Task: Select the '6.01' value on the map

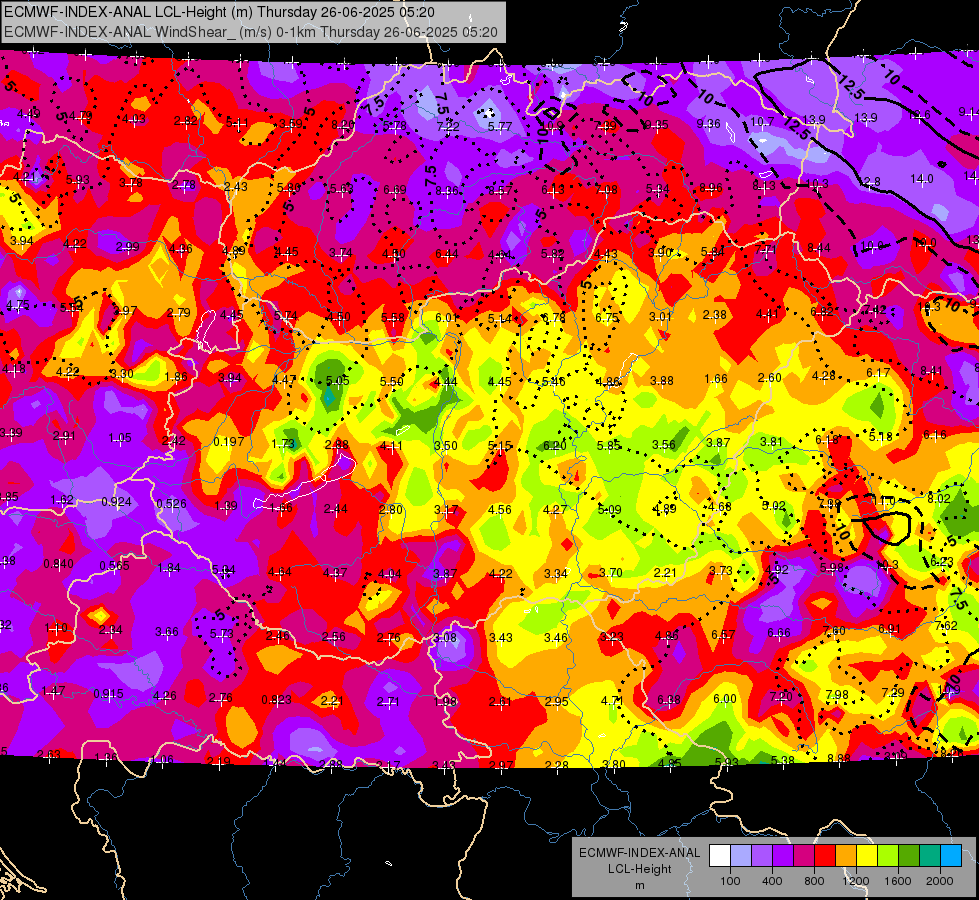Action: [447, 317]
